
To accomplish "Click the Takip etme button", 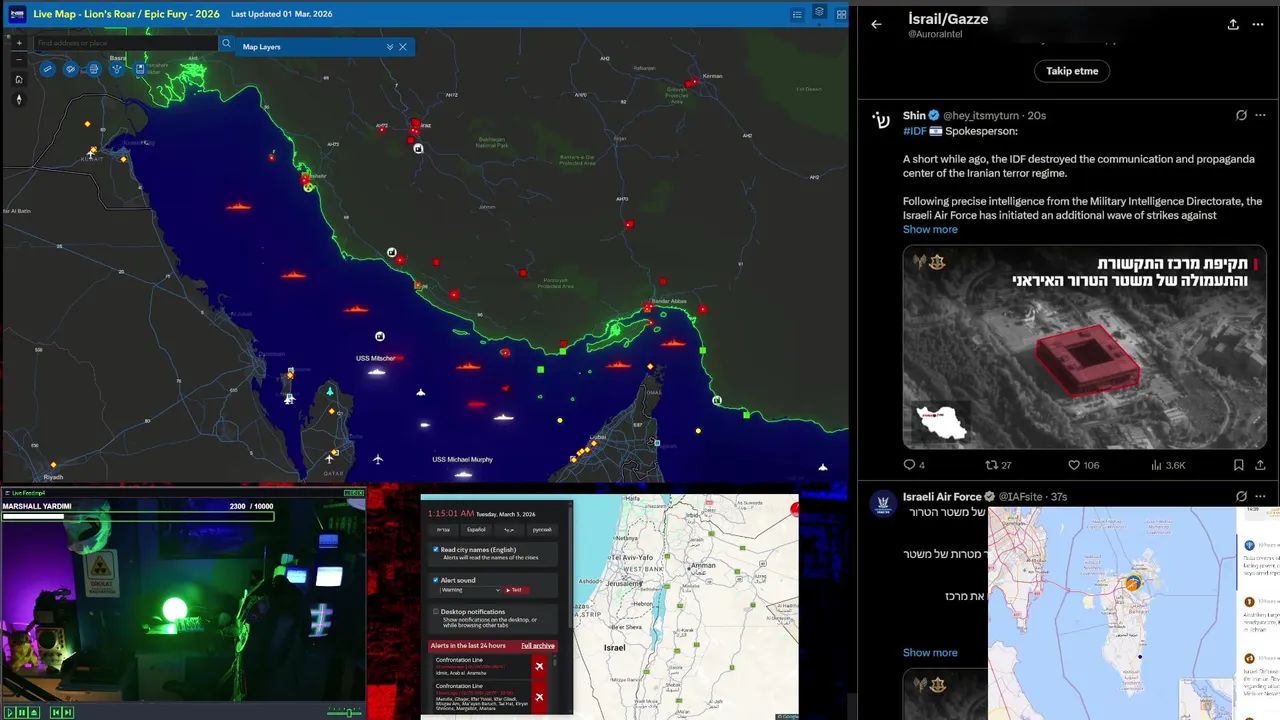I will [1072, 71].
